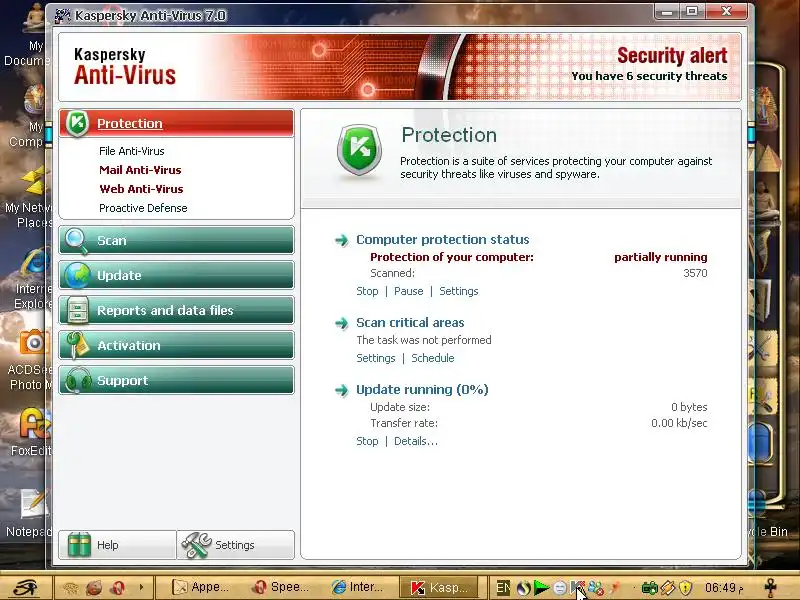Image resolution: width=800 pixels, height=600 pixels.
Task: Click 'You have 6 security threats' message
Action: pyautogui.click(x=649, y=76)
